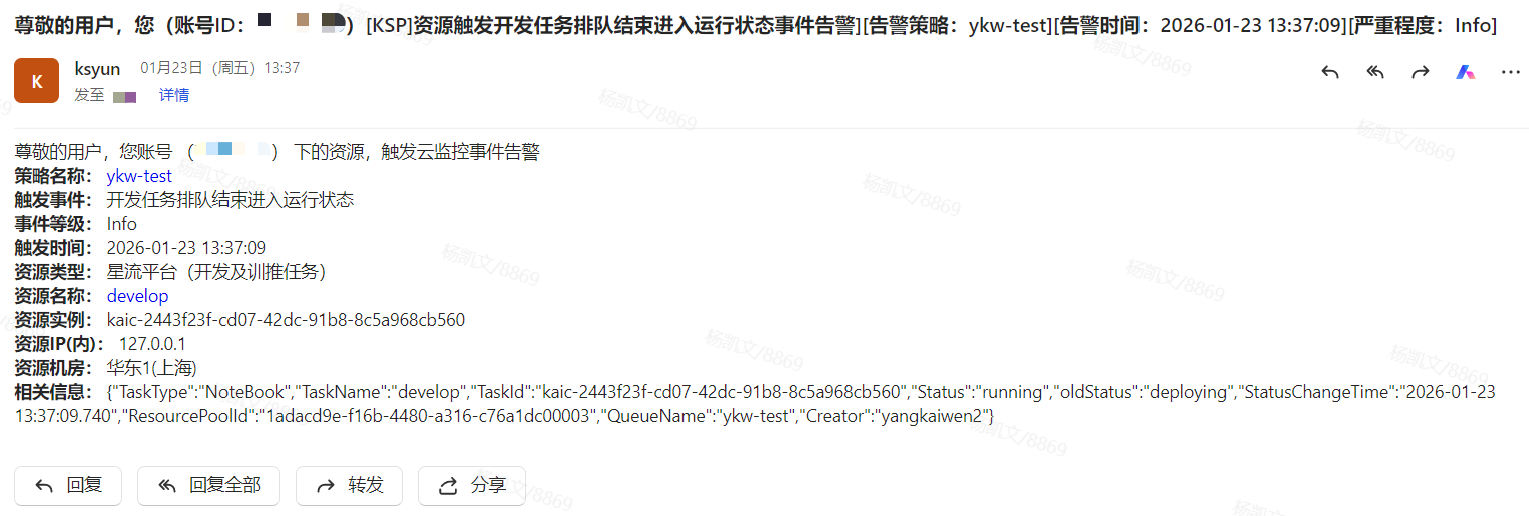Click the 回复全部 button at bottom
1529x516 pixels.
209,486
